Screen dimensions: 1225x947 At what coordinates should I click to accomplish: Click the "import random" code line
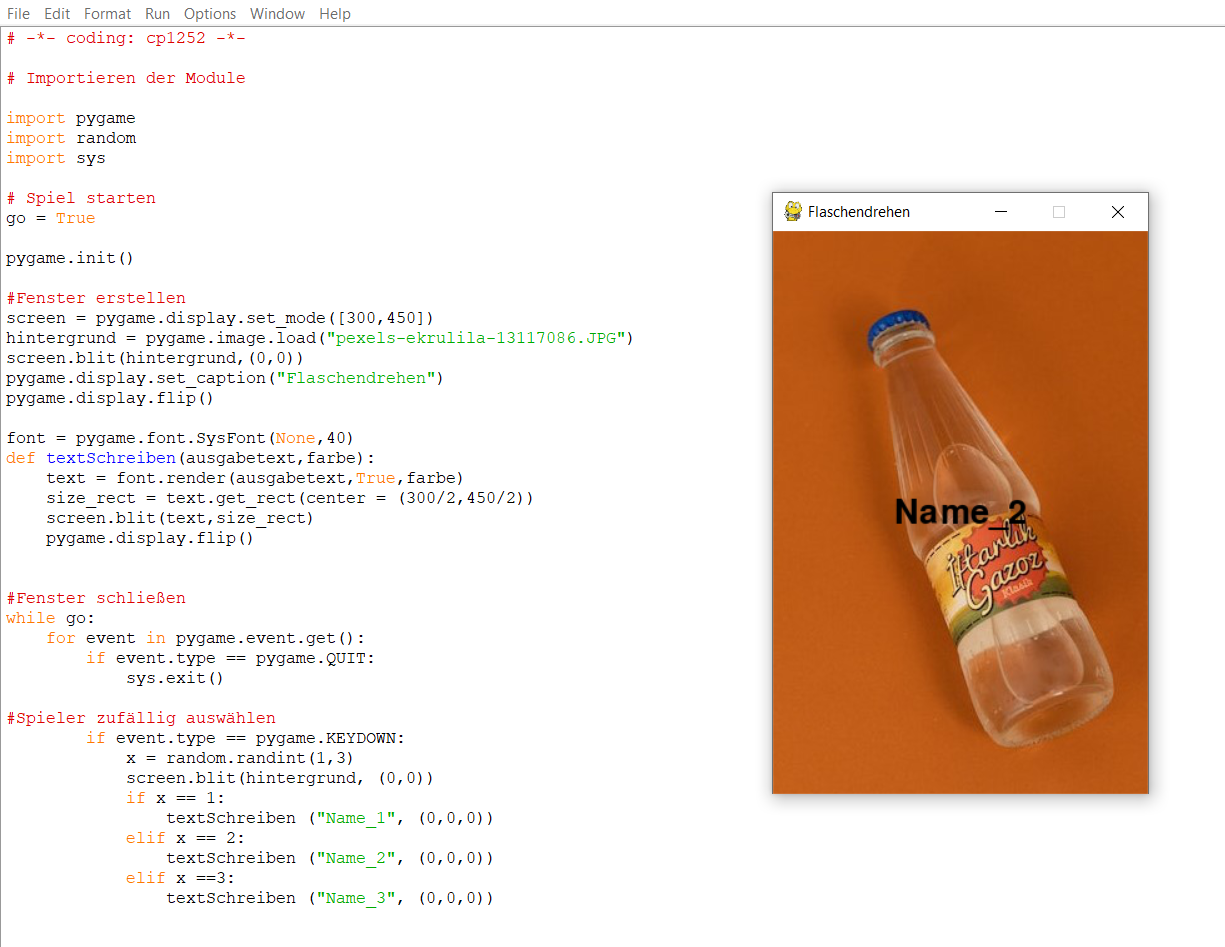[71, 138]
